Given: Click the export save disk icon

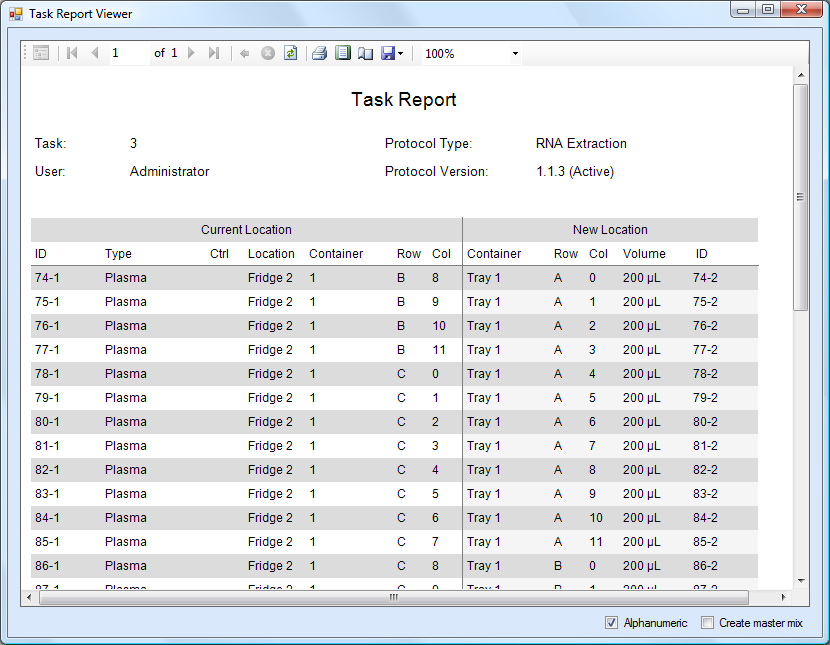Looking at the screenshot, I should click(388, 53).
